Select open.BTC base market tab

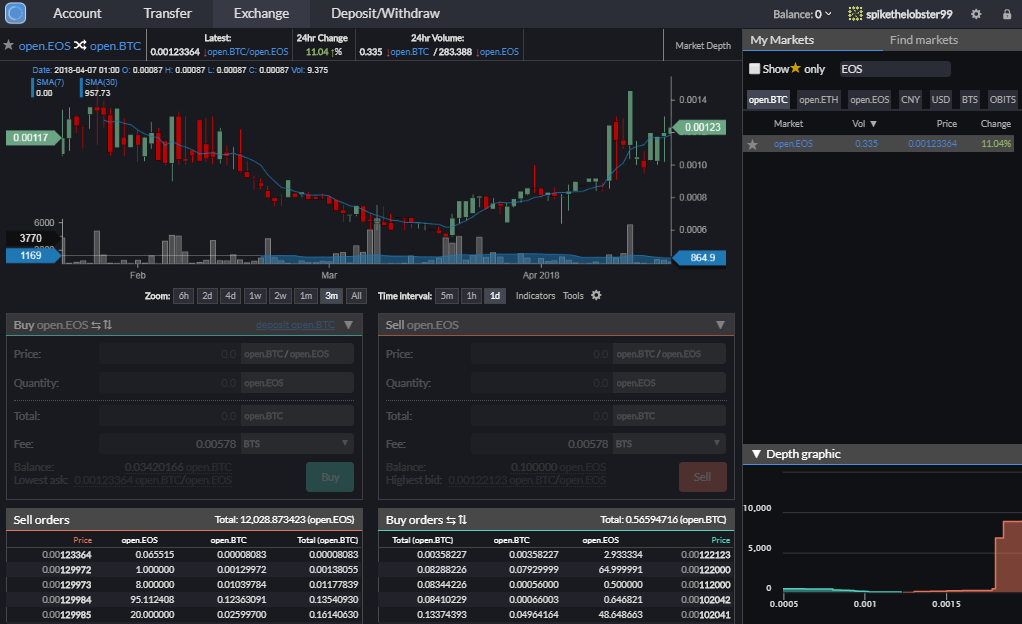[x=768, y=100]
